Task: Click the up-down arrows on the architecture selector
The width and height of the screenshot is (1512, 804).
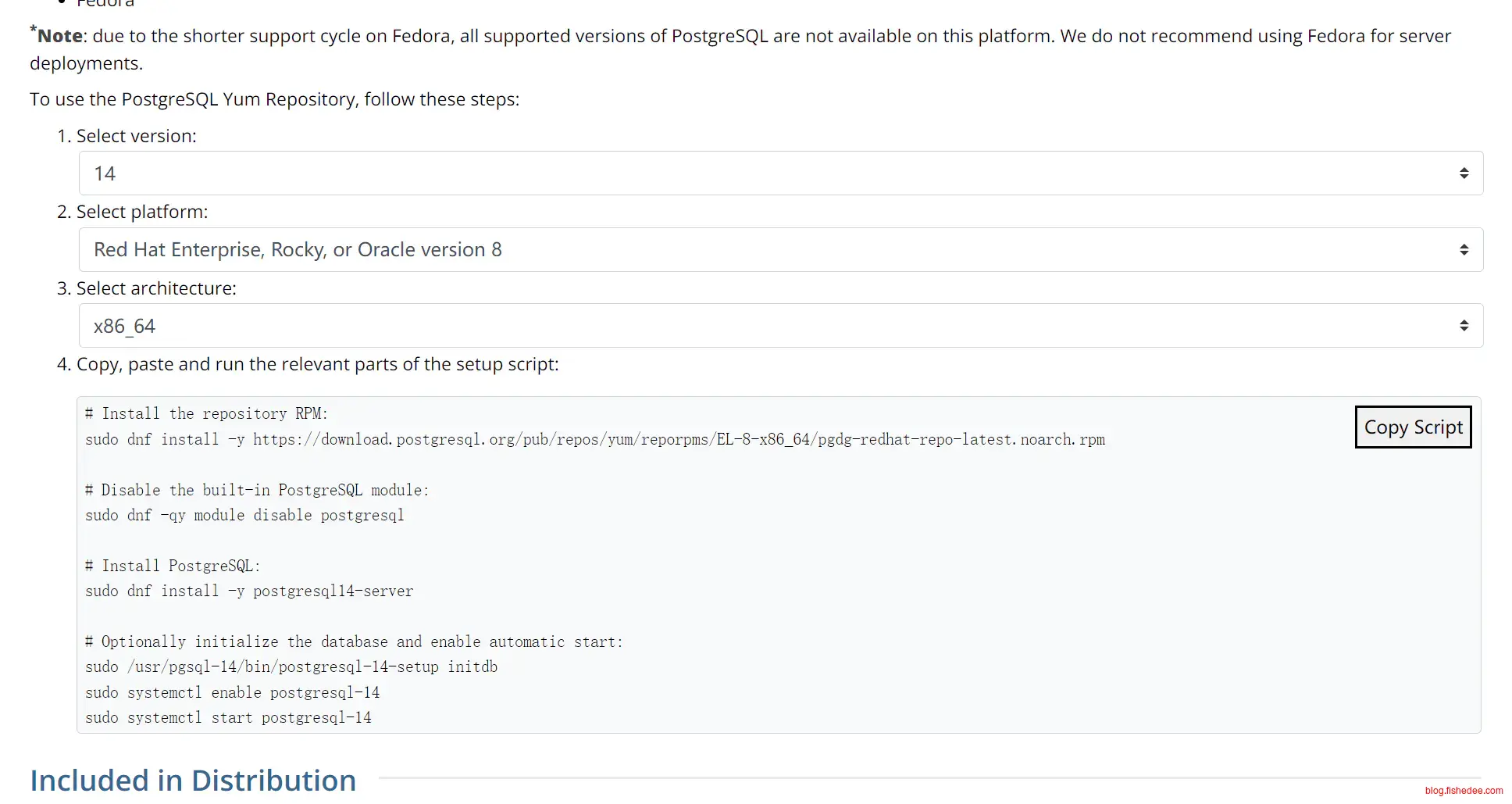Action: tap(1464, 326)
